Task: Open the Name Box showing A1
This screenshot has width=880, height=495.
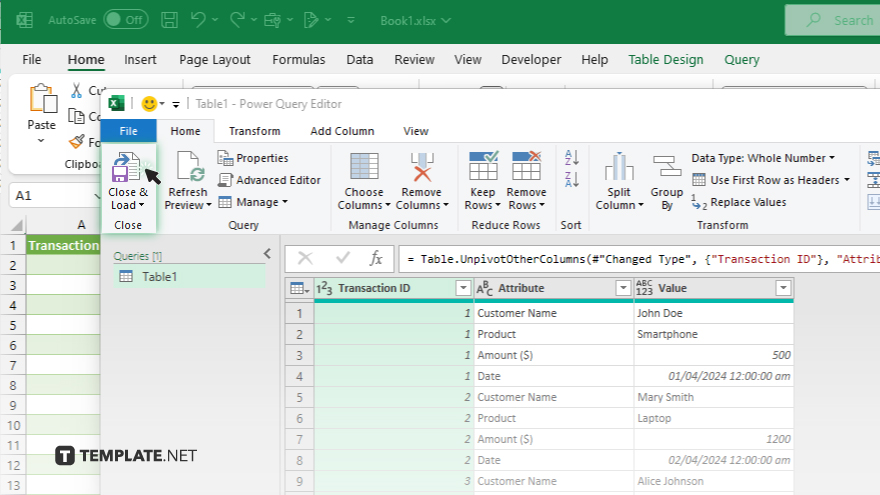Action: pyautogui.click(x=55, y=196)
